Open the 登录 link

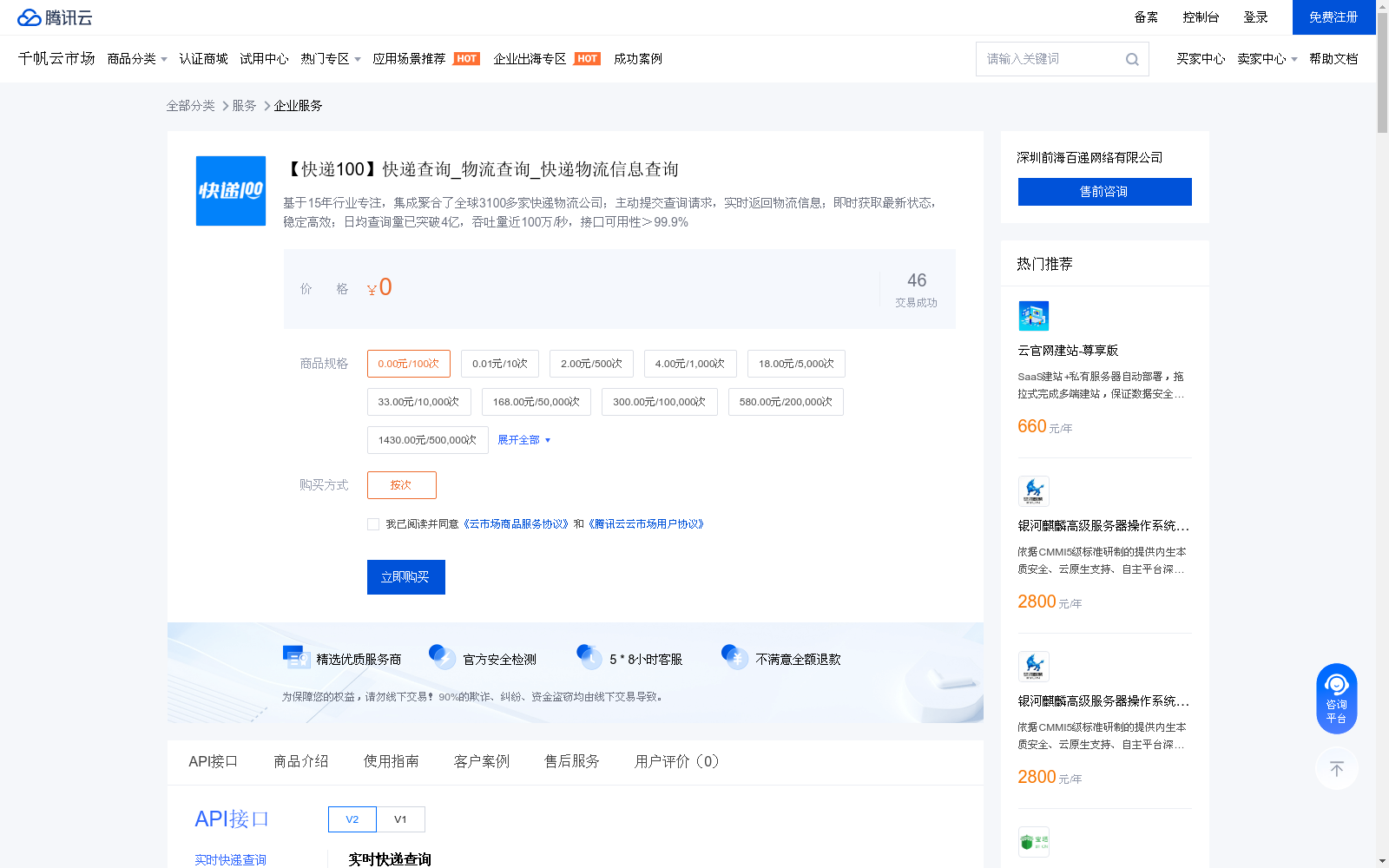point(1255,17)
